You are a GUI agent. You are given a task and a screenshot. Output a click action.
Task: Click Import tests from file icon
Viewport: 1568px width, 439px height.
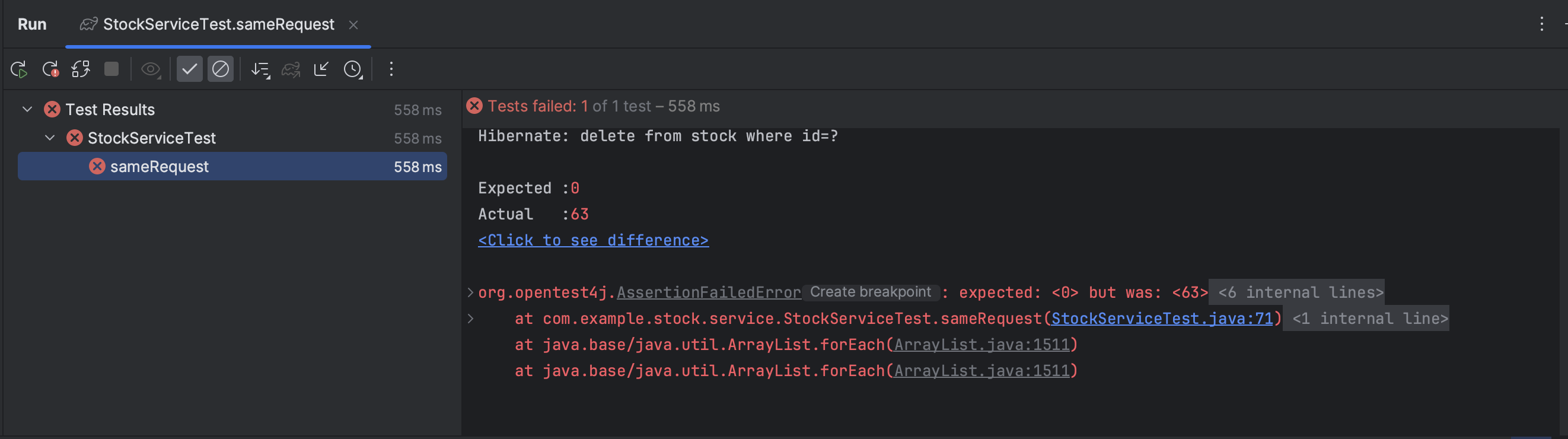(321, 69)
